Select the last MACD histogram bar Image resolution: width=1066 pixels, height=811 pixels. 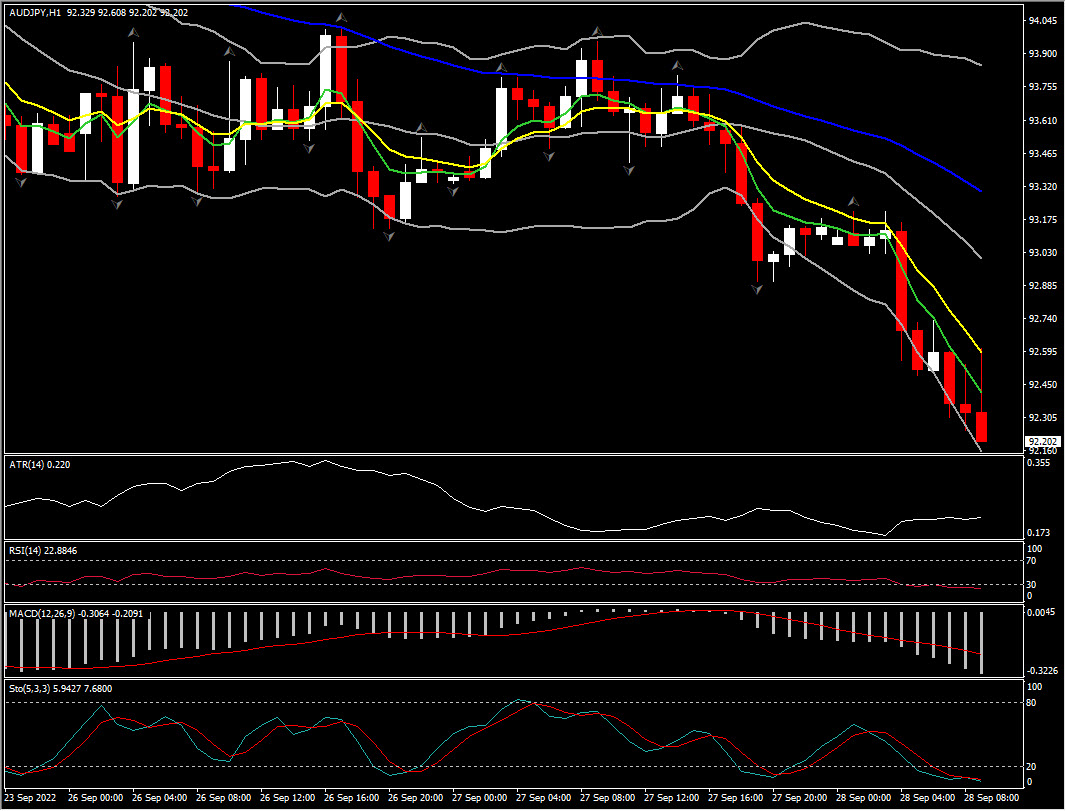pos(982,642)
